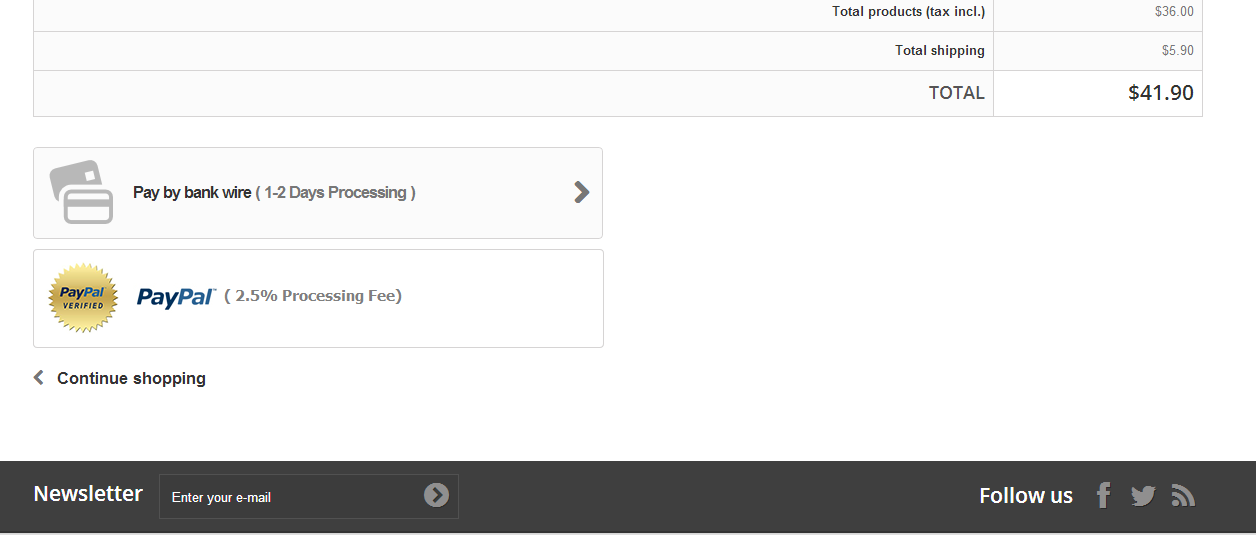1256x535 pixels.
Task: Click the PayPal Verified gold seal
Action: click(x=83, y=298)
